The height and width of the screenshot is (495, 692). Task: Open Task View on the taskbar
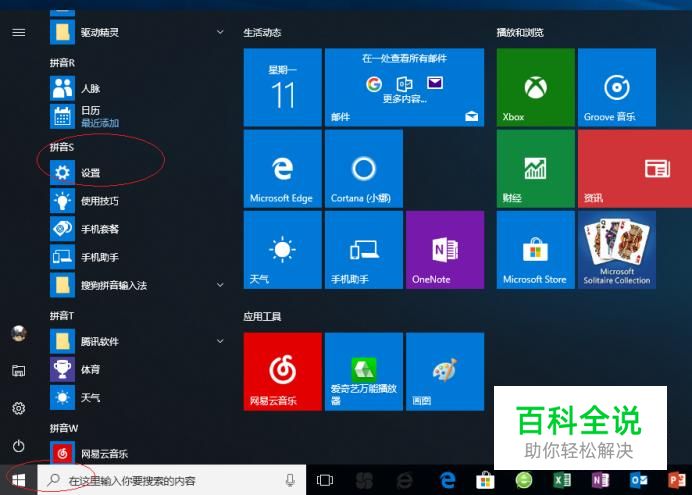tap(325, 480)
